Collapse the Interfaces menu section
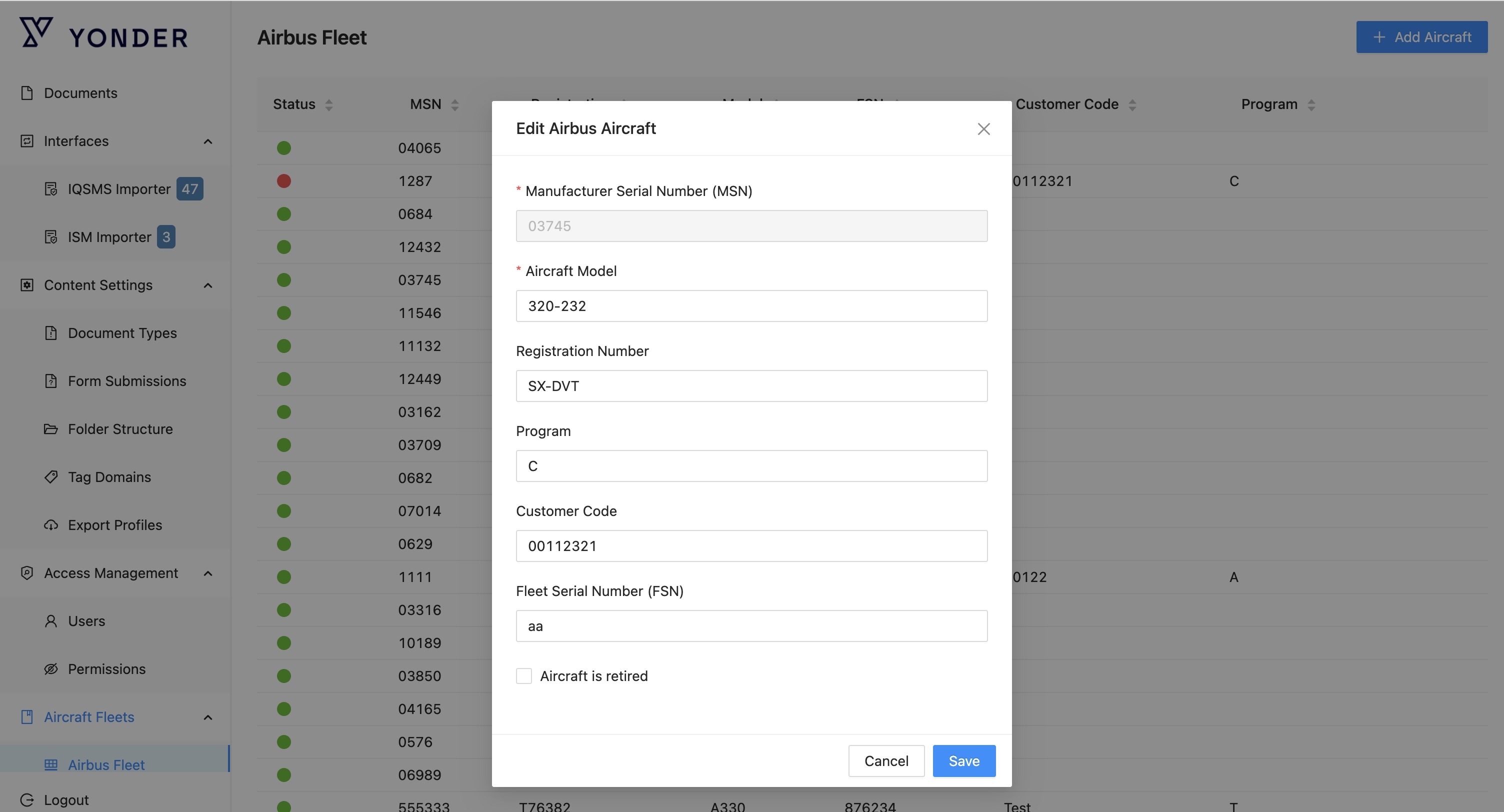The image size is (1504, 812). tap(208, 141)
